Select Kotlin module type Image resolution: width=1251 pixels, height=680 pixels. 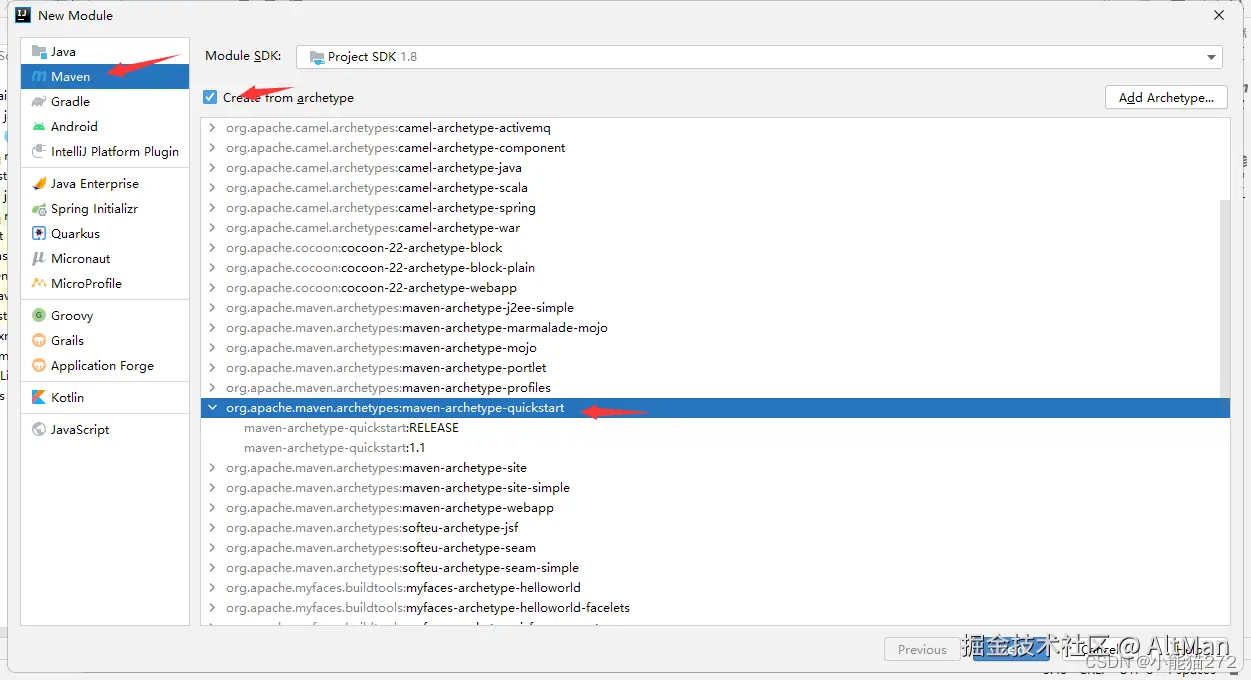click(x=105, y=398)
